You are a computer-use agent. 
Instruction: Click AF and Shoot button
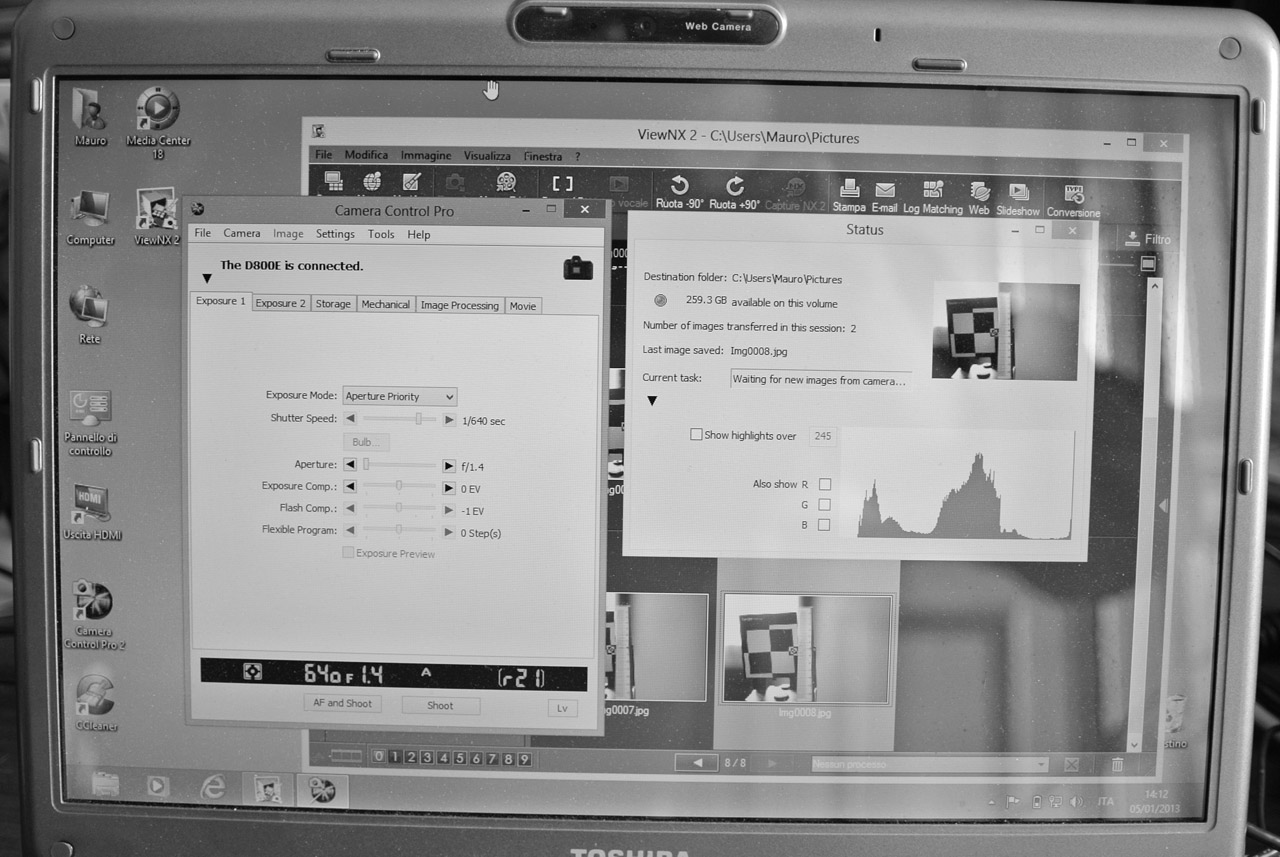(343, 704)
